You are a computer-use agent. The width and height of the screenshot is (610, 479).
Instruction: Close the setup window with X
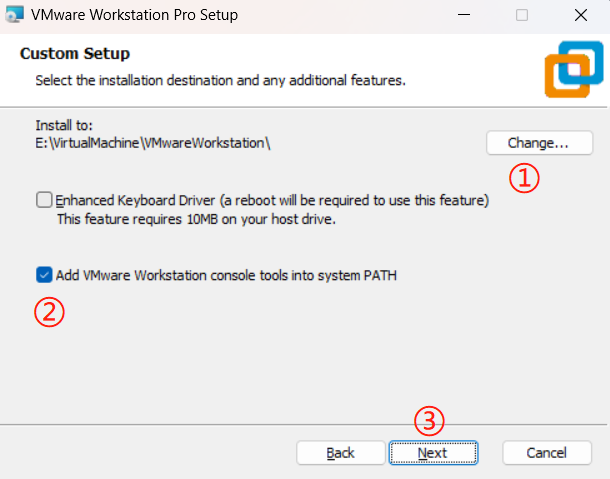581,15
